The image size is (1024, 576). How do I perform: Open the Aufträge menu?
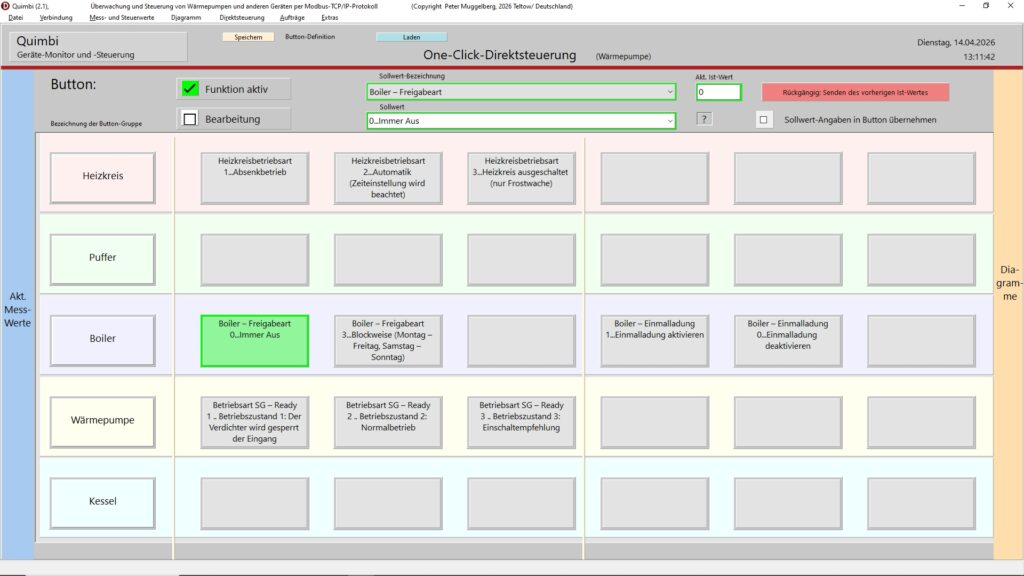294,18
